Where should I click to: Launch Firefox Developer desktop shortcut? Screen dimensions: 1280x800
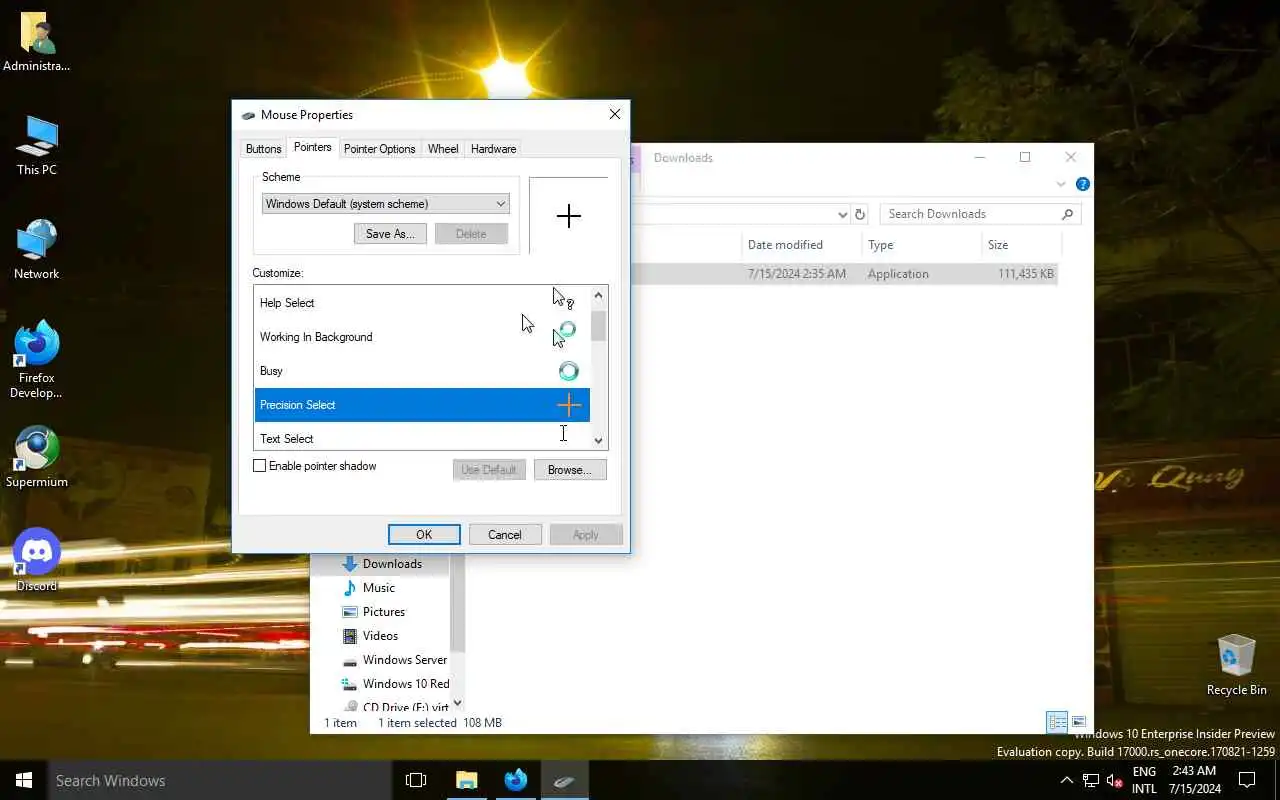(37, 360)
